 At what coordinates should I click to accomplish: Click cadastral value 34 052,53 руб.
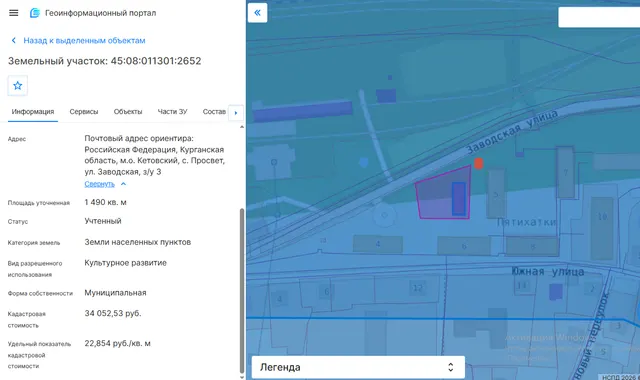113,313
